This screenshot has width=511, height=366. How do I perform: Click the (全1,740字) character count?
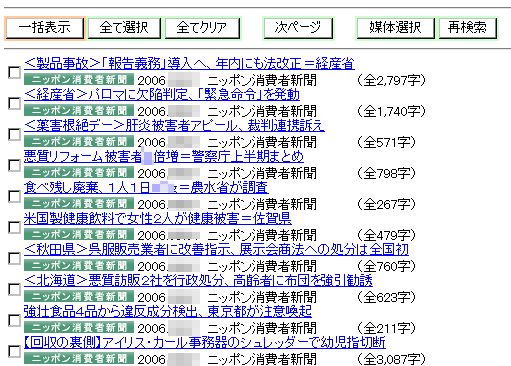(391, 111)
